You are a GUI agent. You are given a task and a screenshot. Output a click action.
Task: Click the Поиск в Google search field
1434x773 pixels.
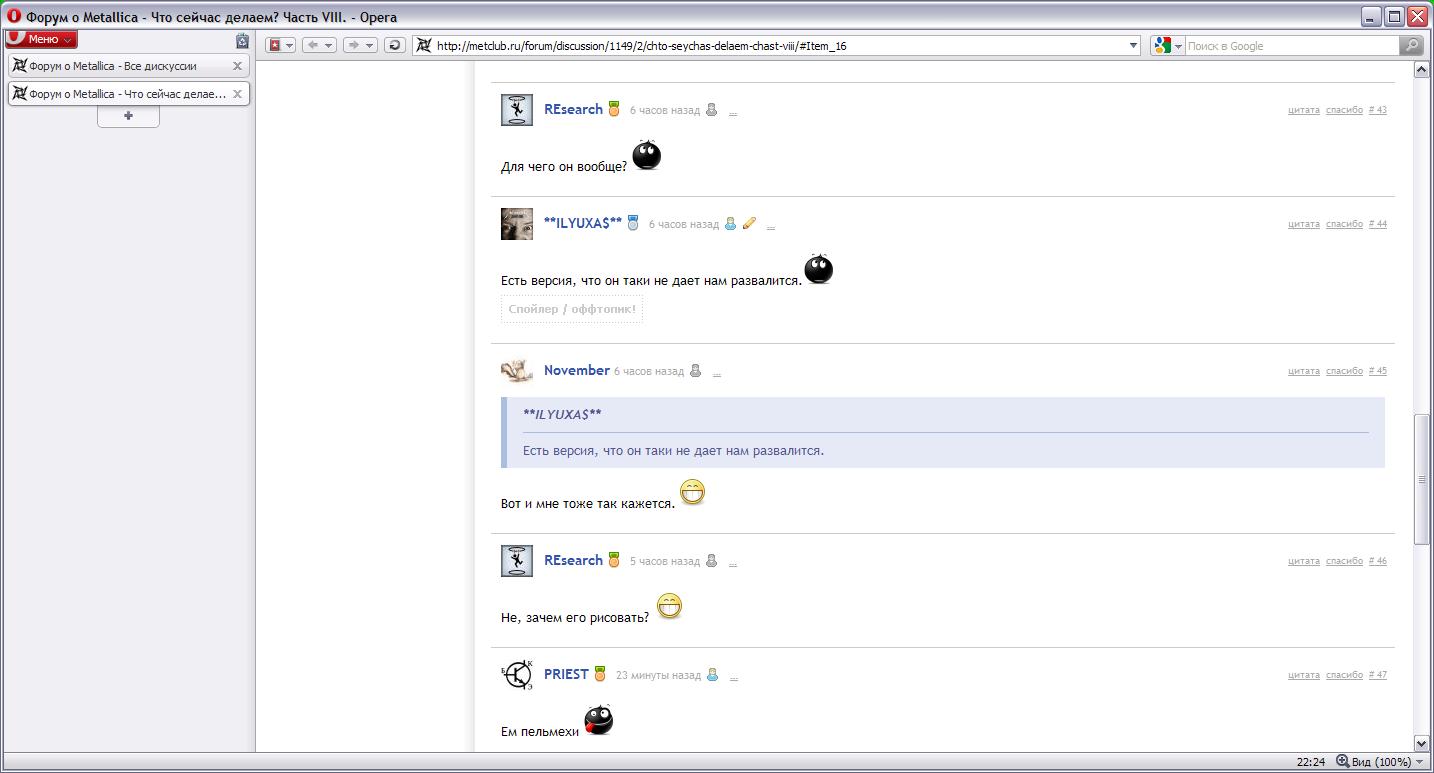point(1290,46)
